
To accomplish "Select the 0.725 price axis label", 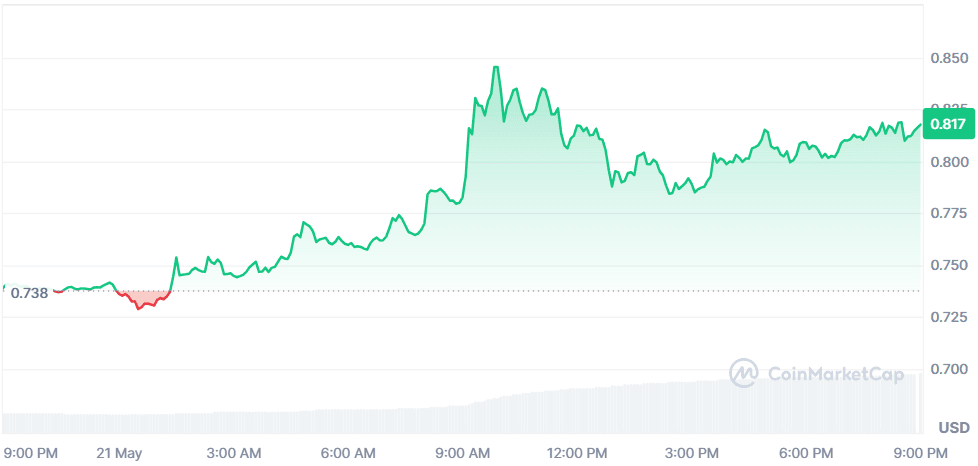I will [947, 318].
